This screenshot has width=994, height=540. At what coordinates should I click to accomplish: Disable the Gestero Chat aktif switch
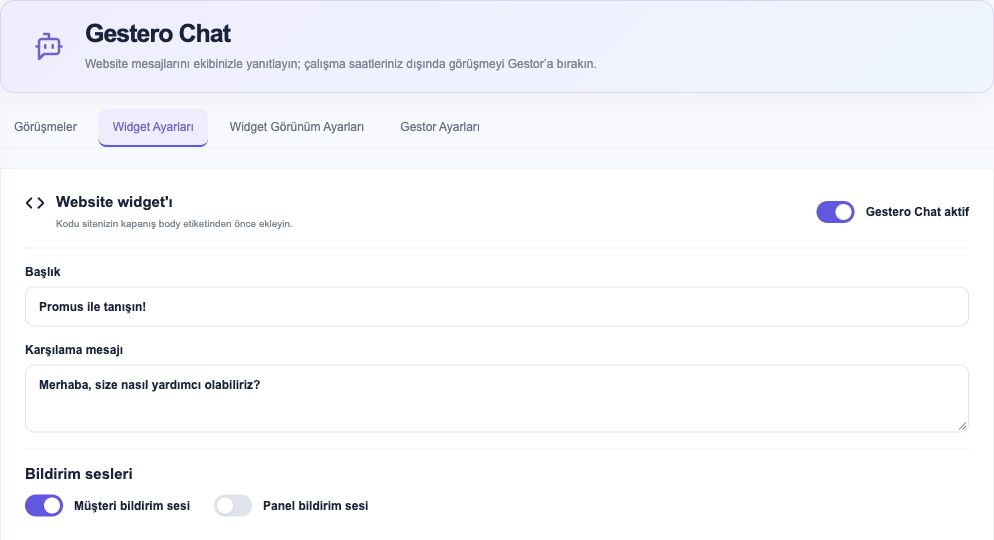[x=835, y=212]
